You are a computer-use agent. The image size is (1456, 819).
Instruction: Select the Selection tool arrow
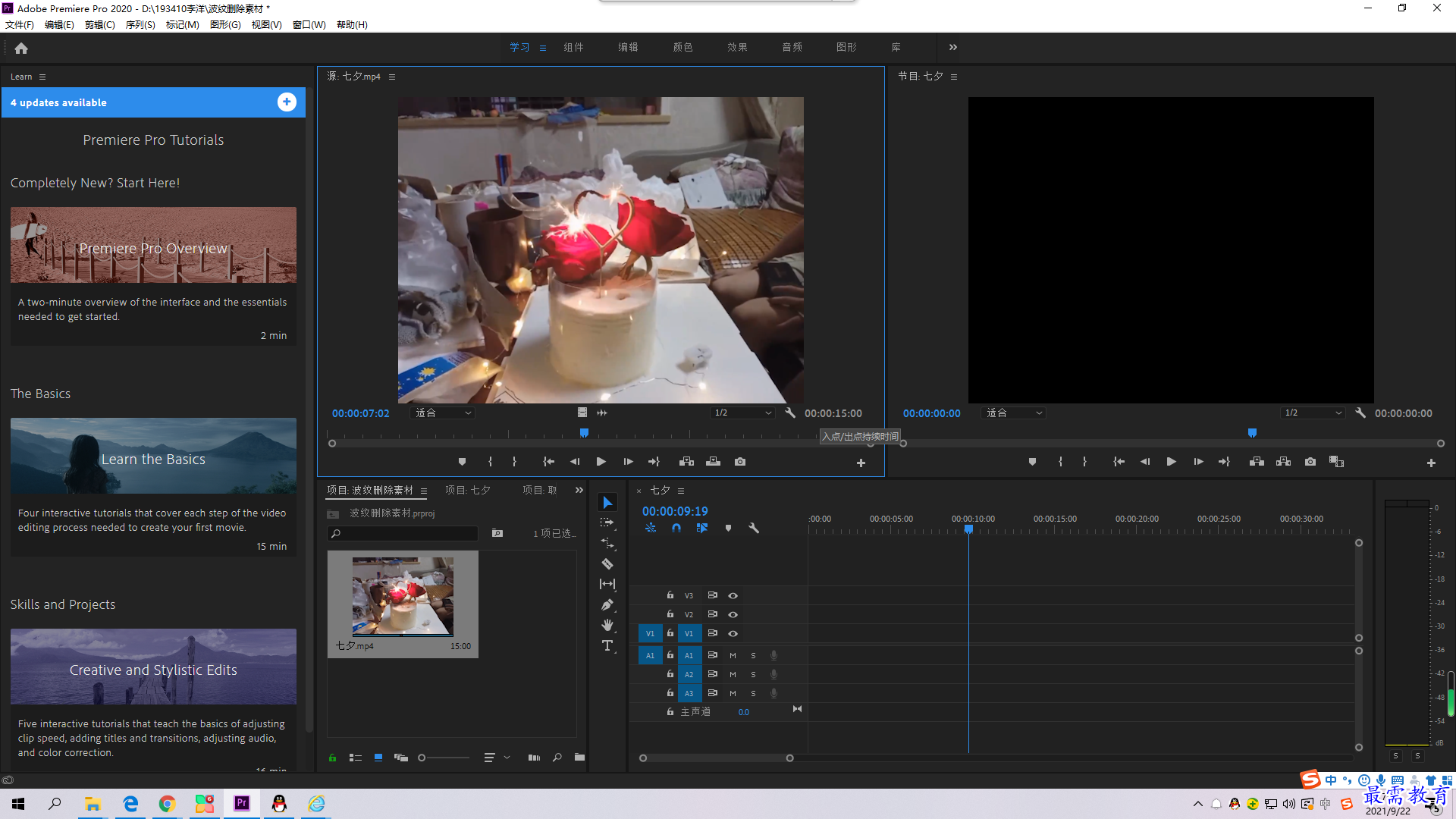(x=607, y=503)
